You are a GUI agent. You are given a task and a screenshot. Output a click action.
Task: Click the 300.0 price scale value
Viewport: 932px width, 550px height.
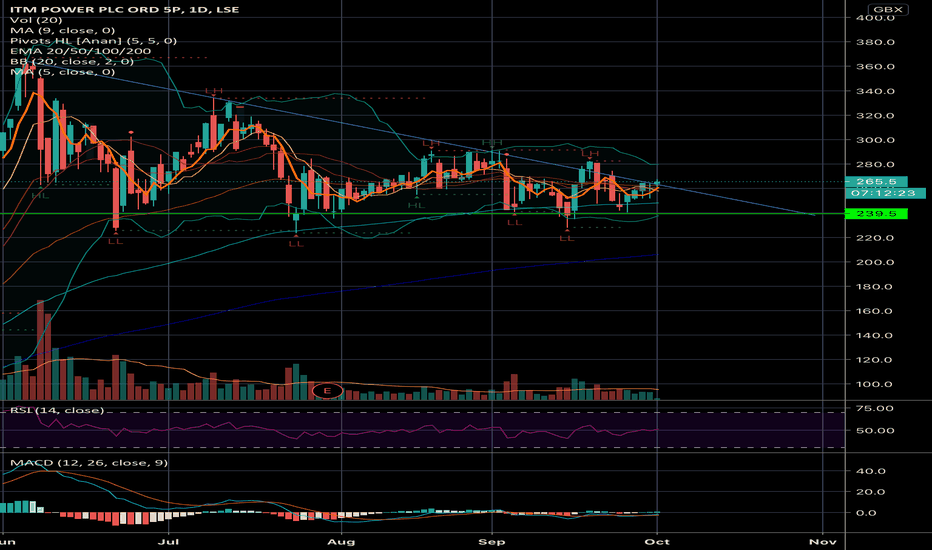pyautogui.click(x=875, y=140)
